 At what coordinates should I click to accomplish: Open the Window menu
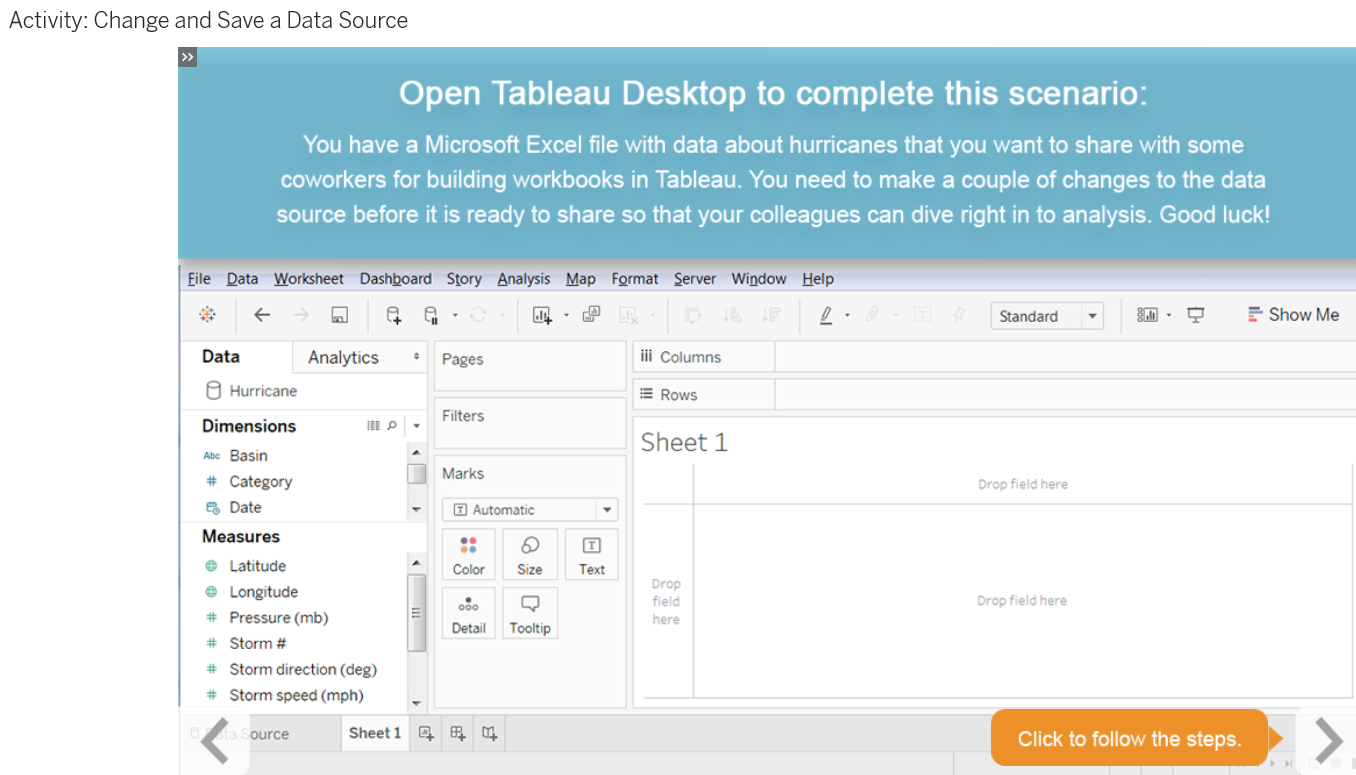click(759, 279)
